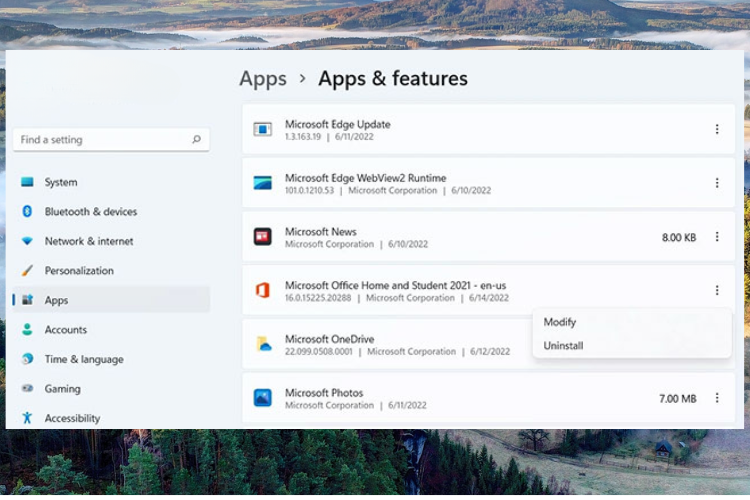Open more options for Microsoft Photos
Screen dimensions: 750x500
click(x=717, y=398)
